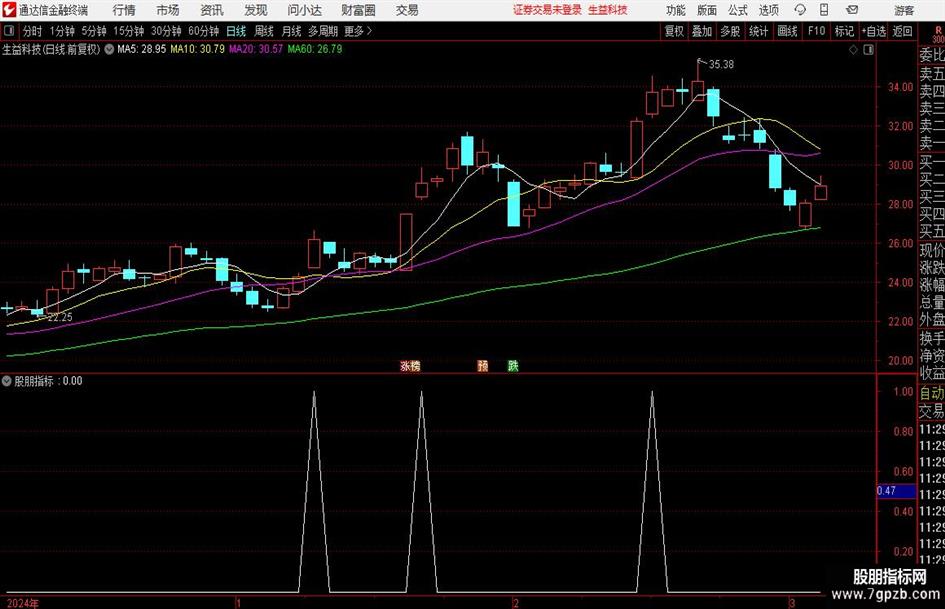Switch to the 月线 monthly chart

(x=292, y=31)
